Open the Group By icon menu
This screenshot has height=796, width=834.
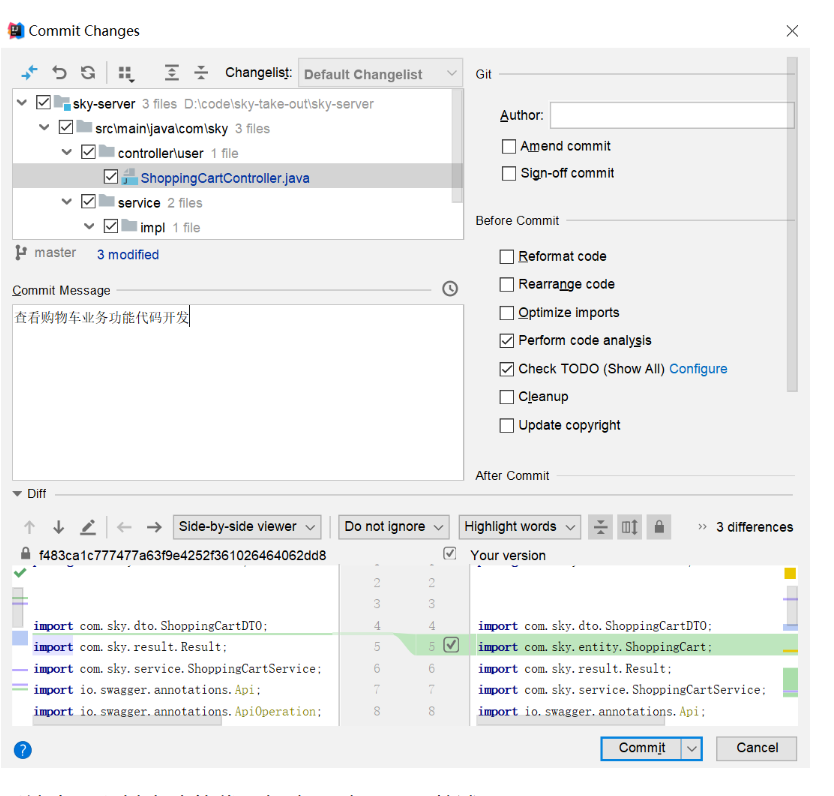(x=126, y=73)
